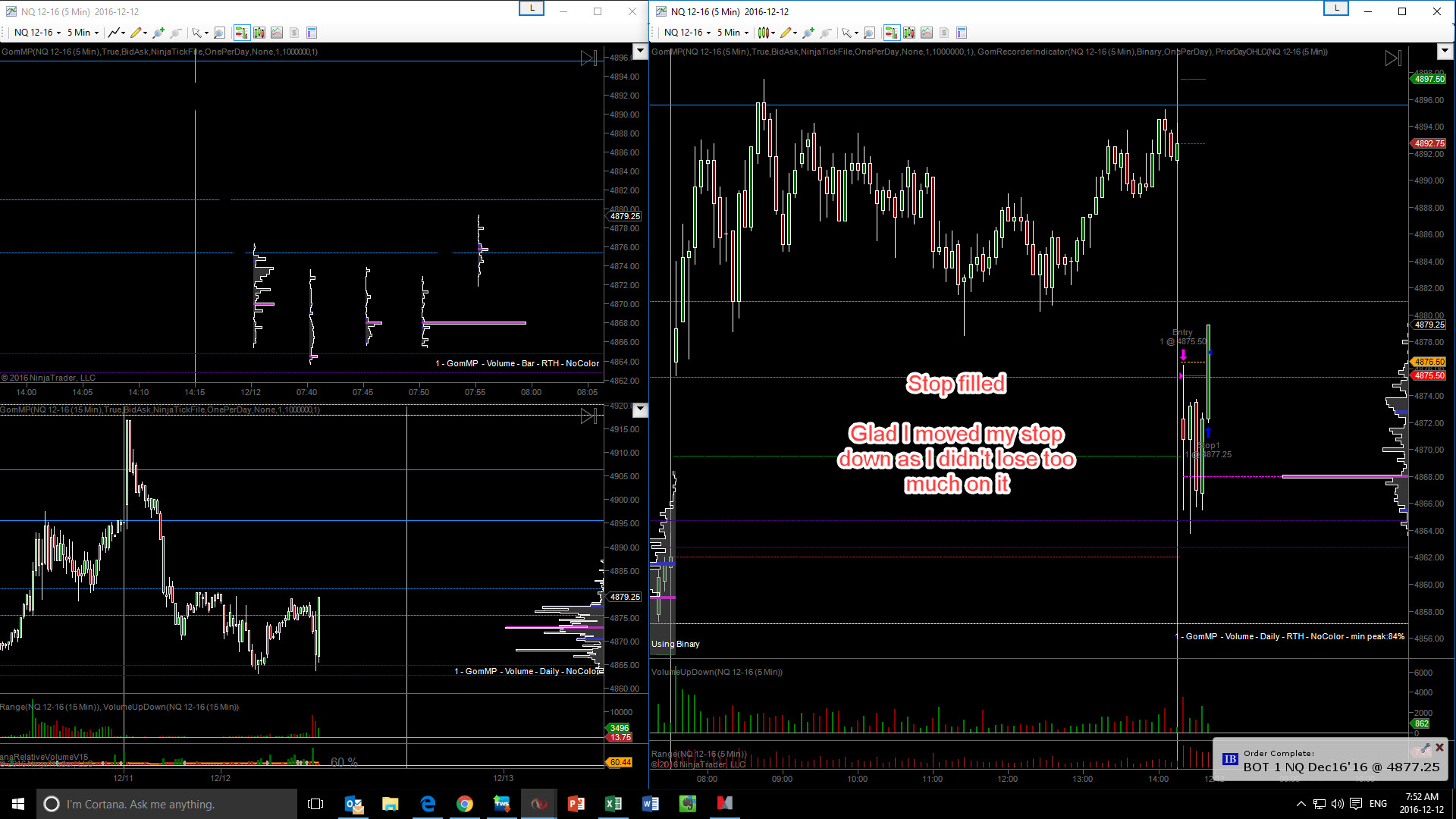This screenshot has height=819, width=1456.
Task: Open Indicators icon in right window toolbar
Action: 927,33
